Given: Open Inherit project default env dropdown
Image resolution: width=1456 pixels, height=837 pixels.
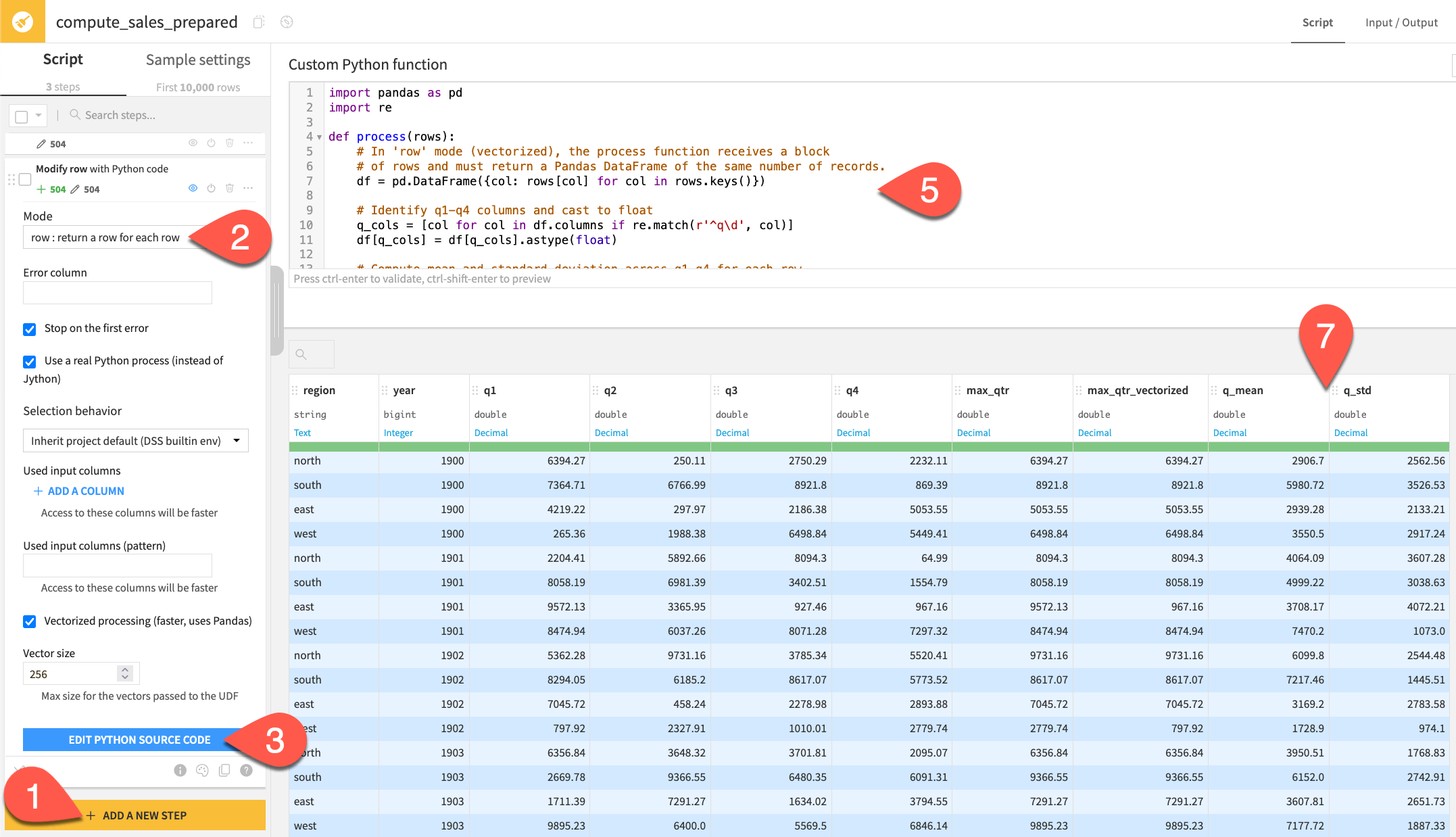Looking at the screenshot, I should [136, 441].
